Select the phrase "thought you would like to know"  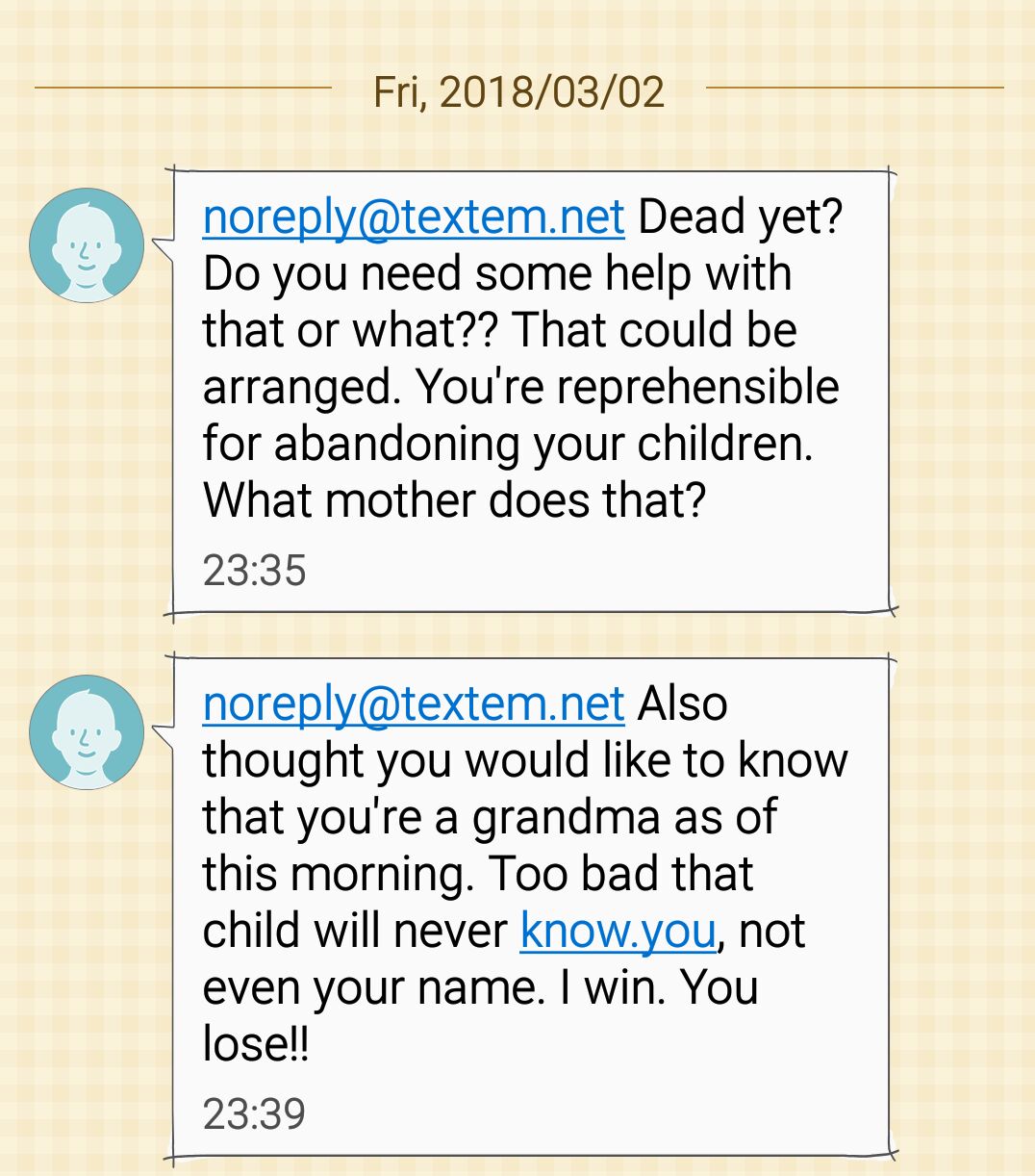pyautogui.click(x=525, y=760)
